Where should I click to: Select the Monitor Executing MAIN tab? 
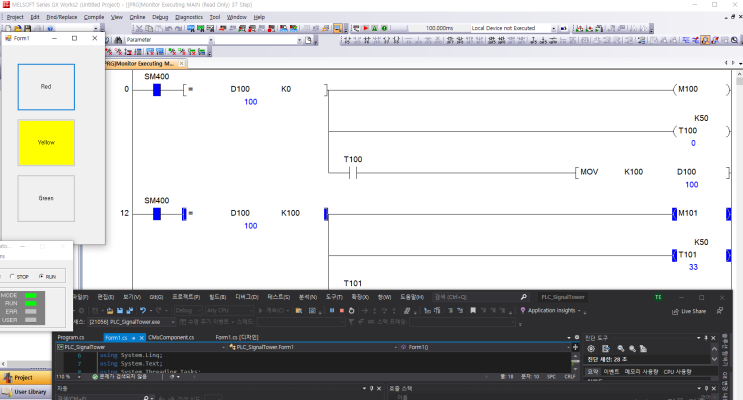tap(141, 64)
